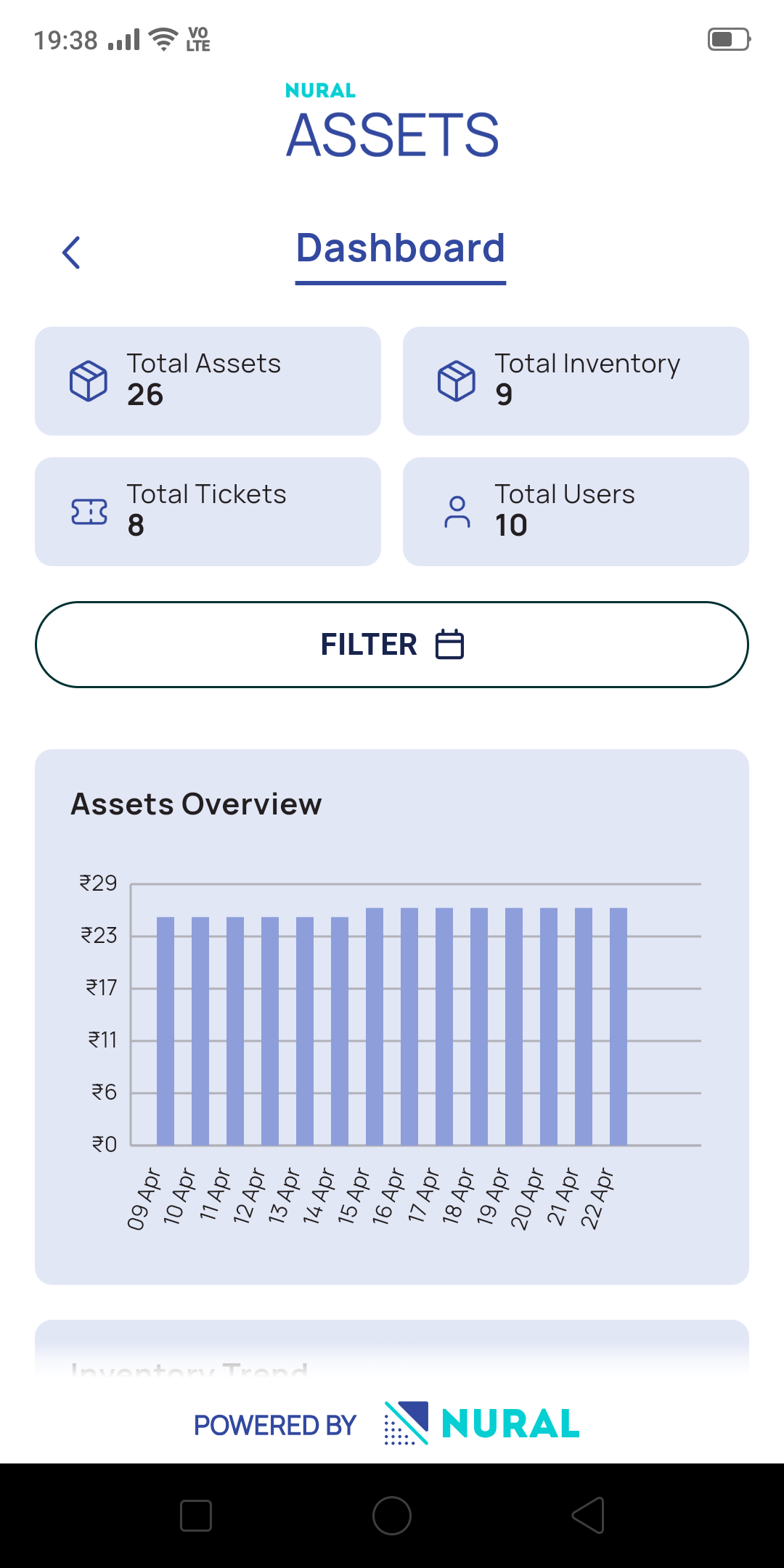Click the Total Users person icon
This screenshot has width=784, height=1568.
click(457, 512)
